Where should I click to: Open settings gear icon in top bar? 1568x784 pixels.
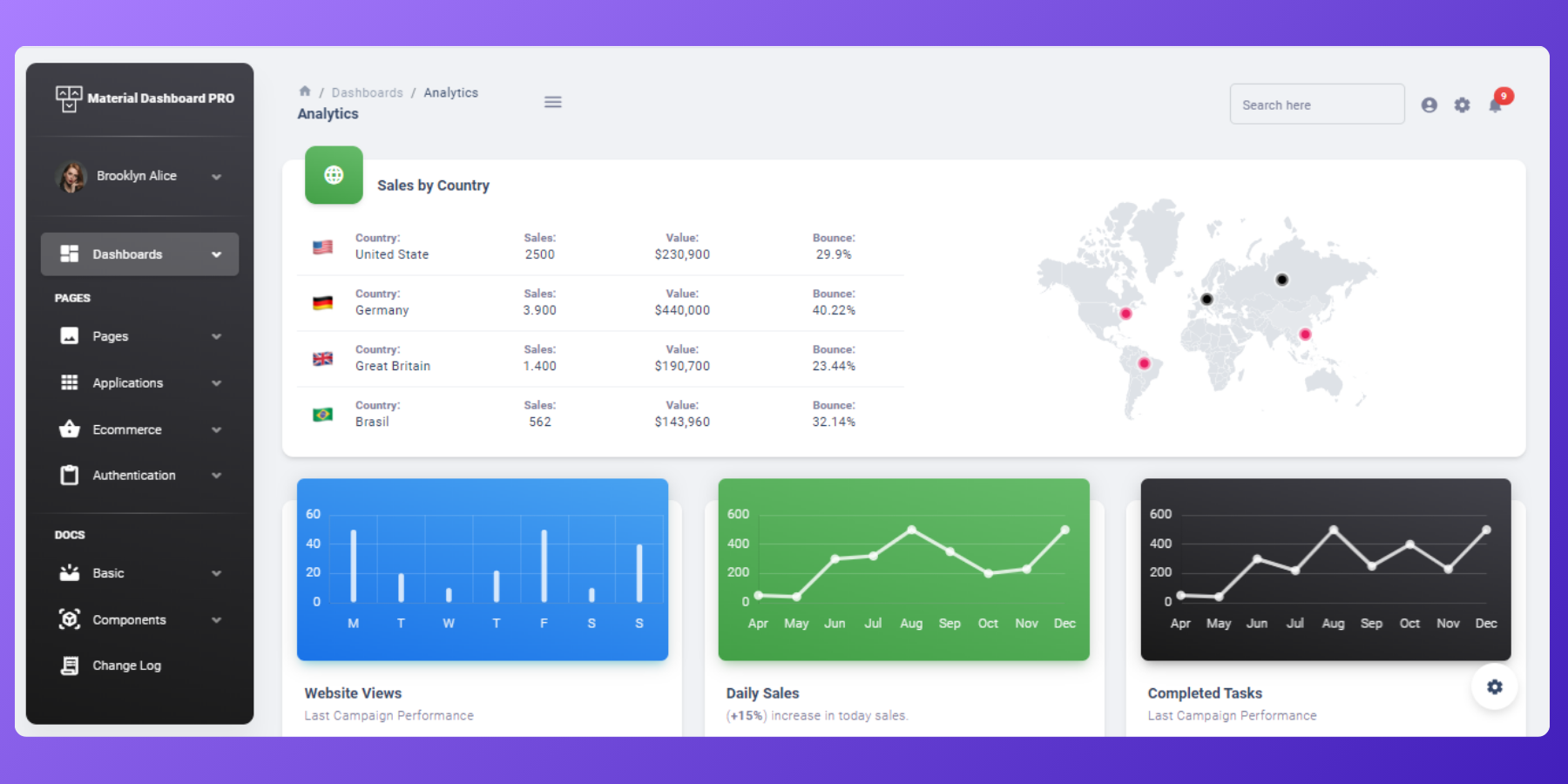1463,105
